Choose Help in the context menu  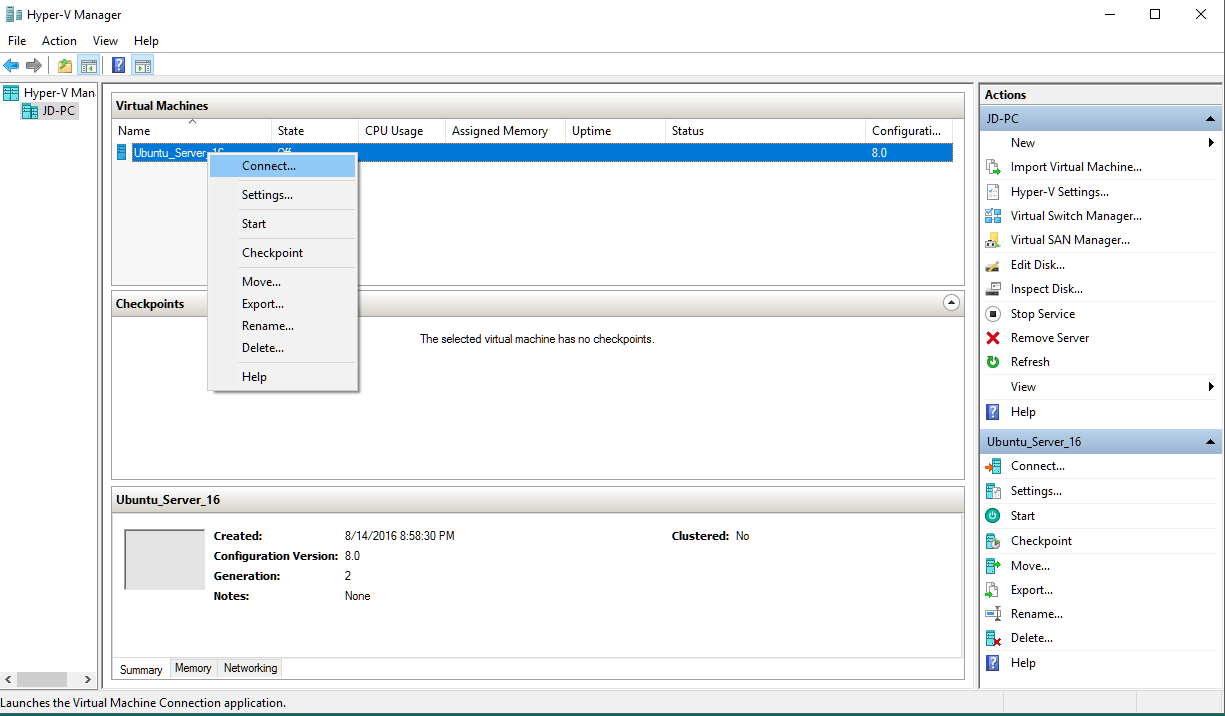point(283,377)
